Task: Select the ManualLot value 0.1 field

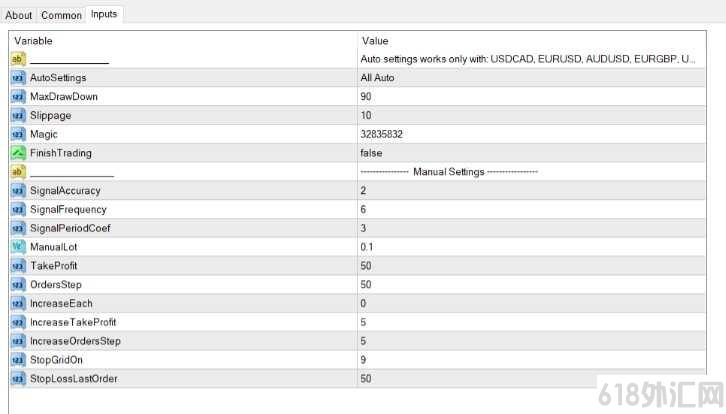Action: click(x=532, y=247)
